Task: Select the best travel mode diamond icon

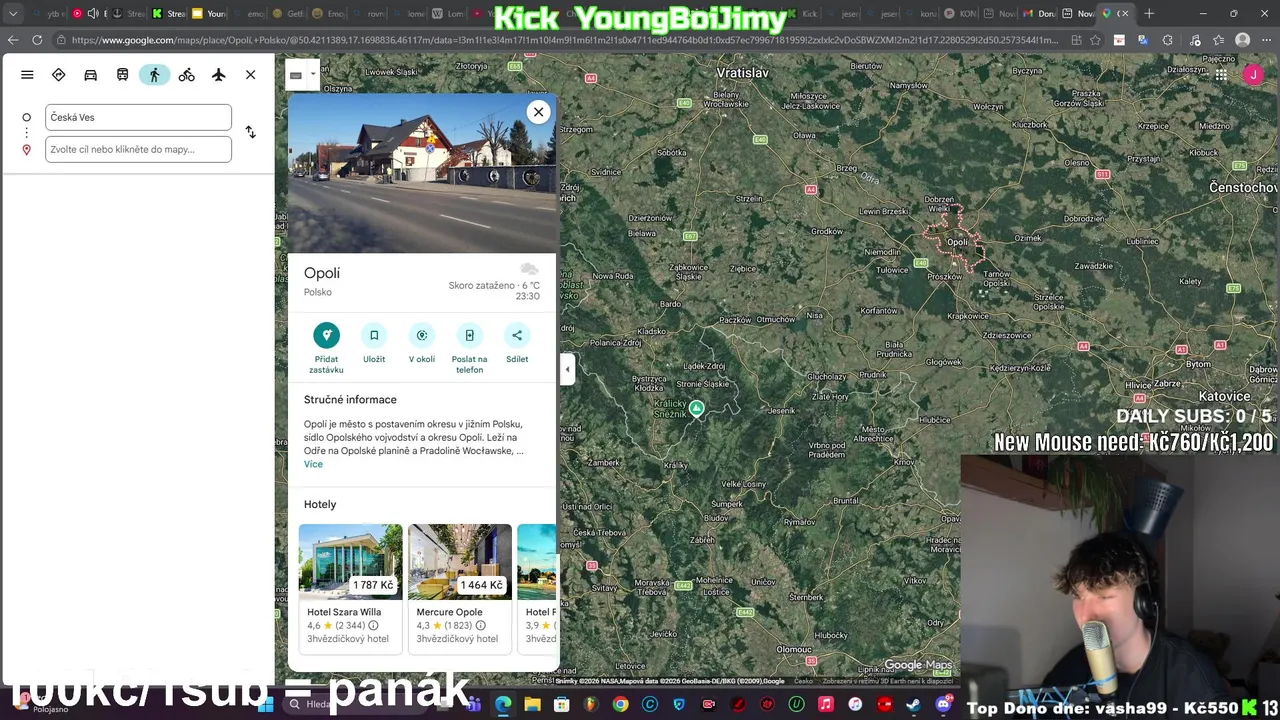Action: (59, 75)
